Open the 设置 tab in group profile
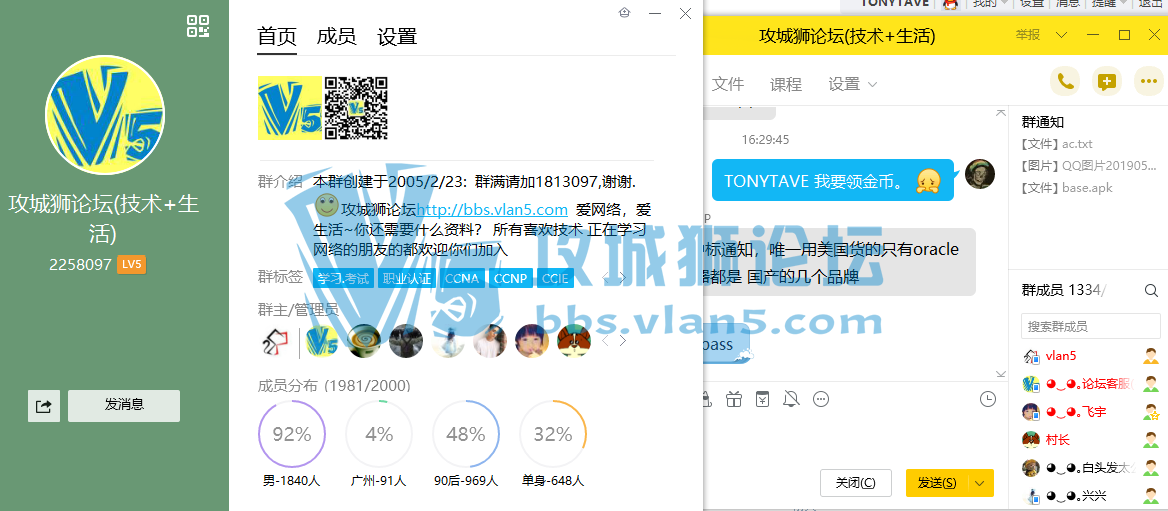 [396, 36]
